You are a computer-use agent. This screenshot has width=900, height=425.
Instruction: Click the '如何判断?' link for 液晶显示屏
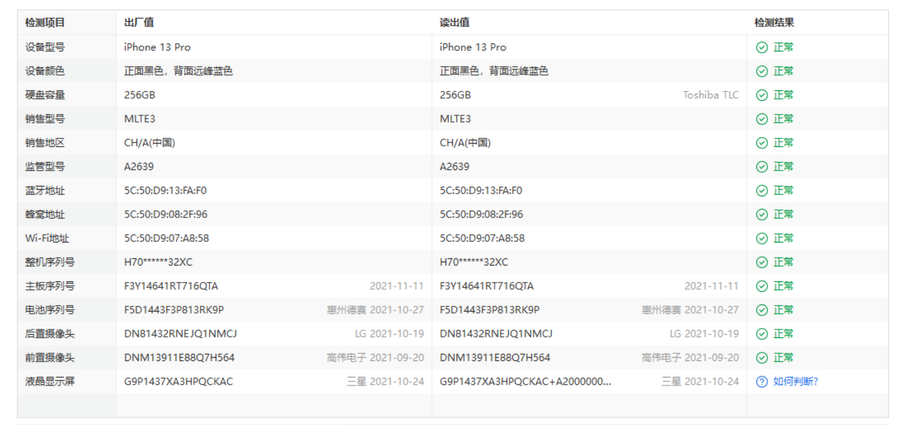pos(796,381)
